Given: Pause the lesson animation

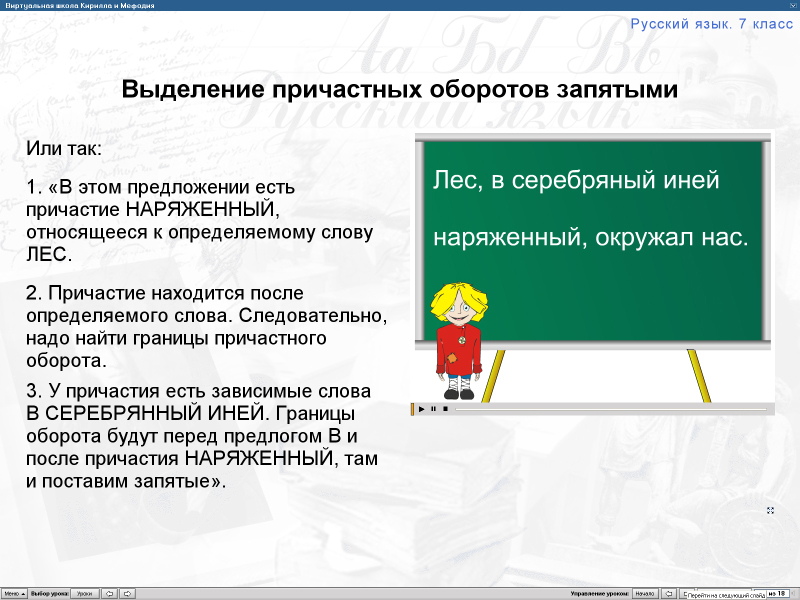Looking at the screenshot, I should point(434,409).
